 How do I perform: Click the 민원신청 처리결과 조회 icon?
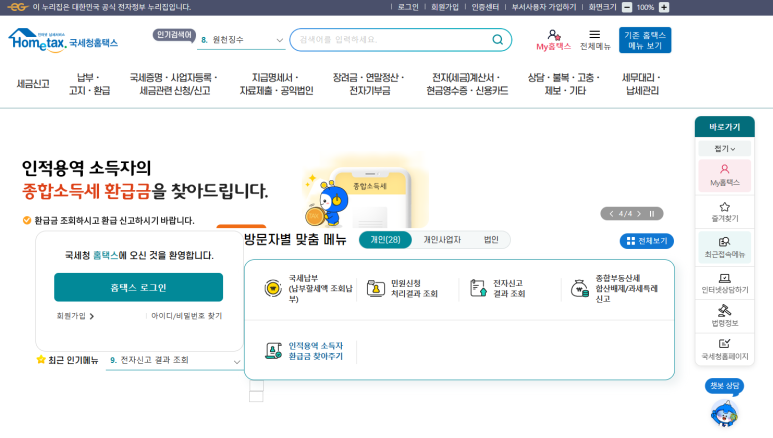tap(376, 288)
